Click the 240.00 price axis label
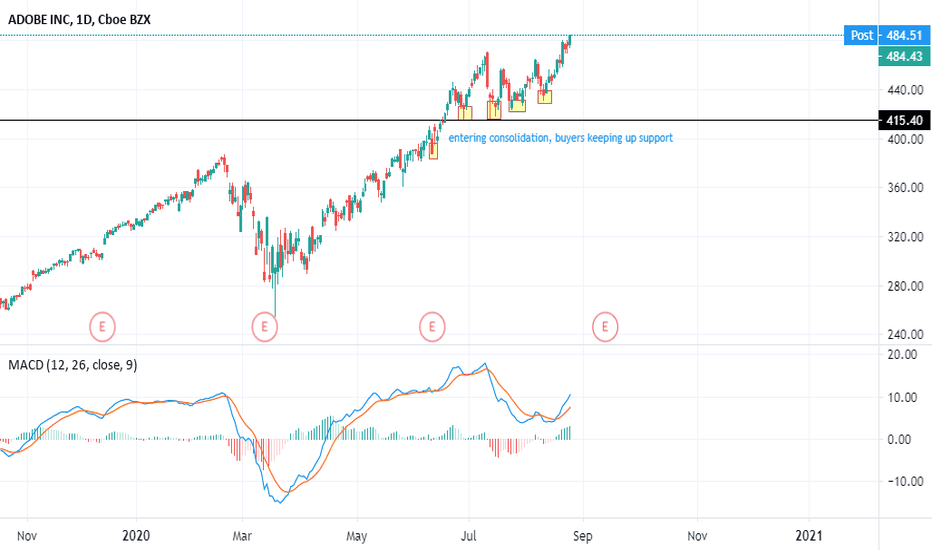 905,335
